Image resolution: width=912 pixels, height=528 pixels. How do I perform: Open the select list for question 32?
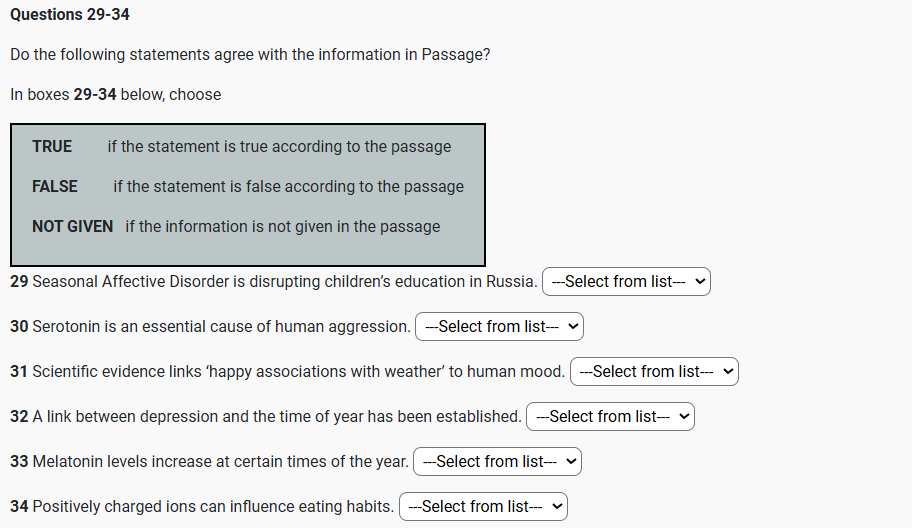610,417
